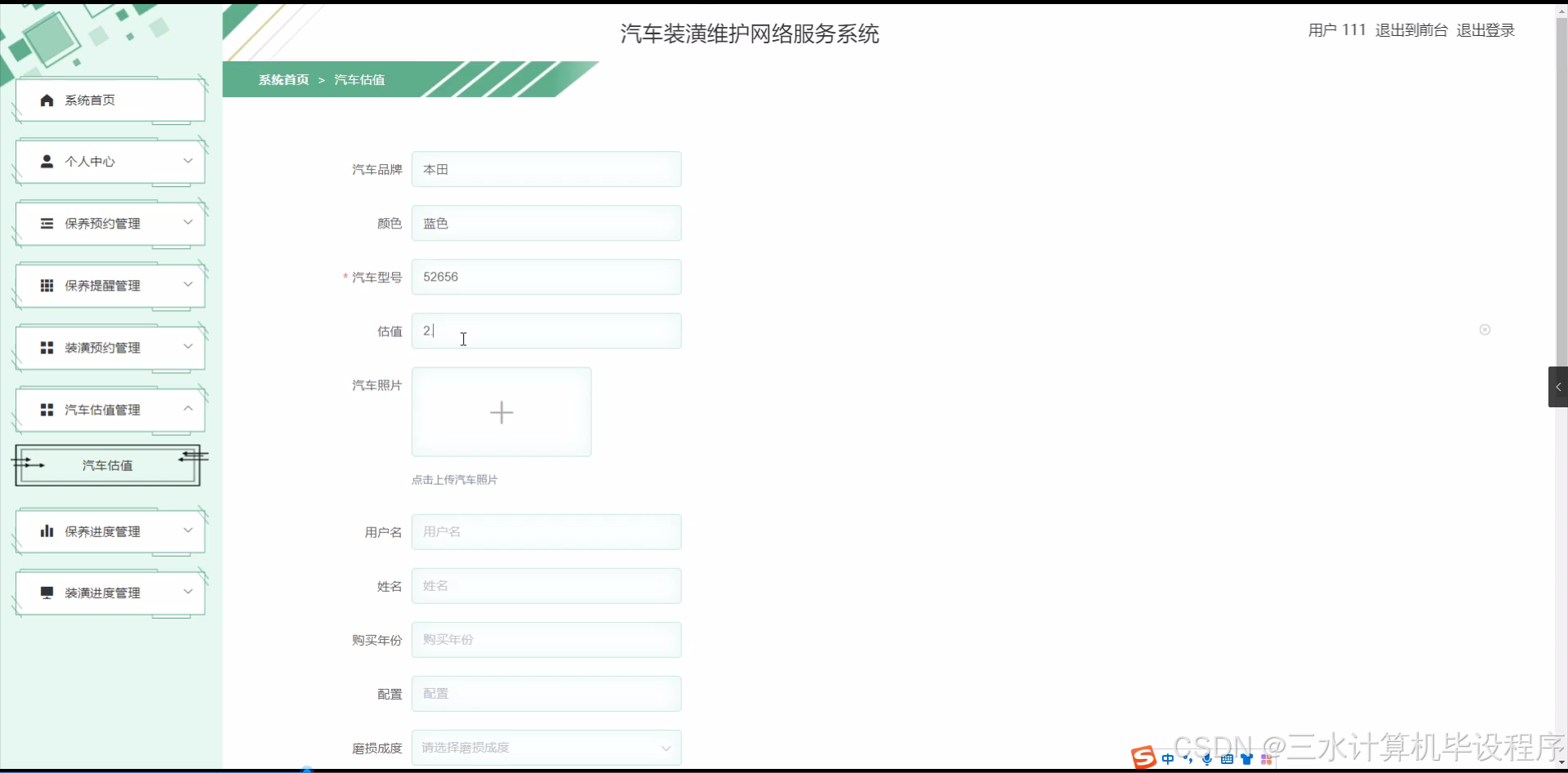
Task: Click the list icon for 保养预约管理
Action: click(x=46, y=223)
